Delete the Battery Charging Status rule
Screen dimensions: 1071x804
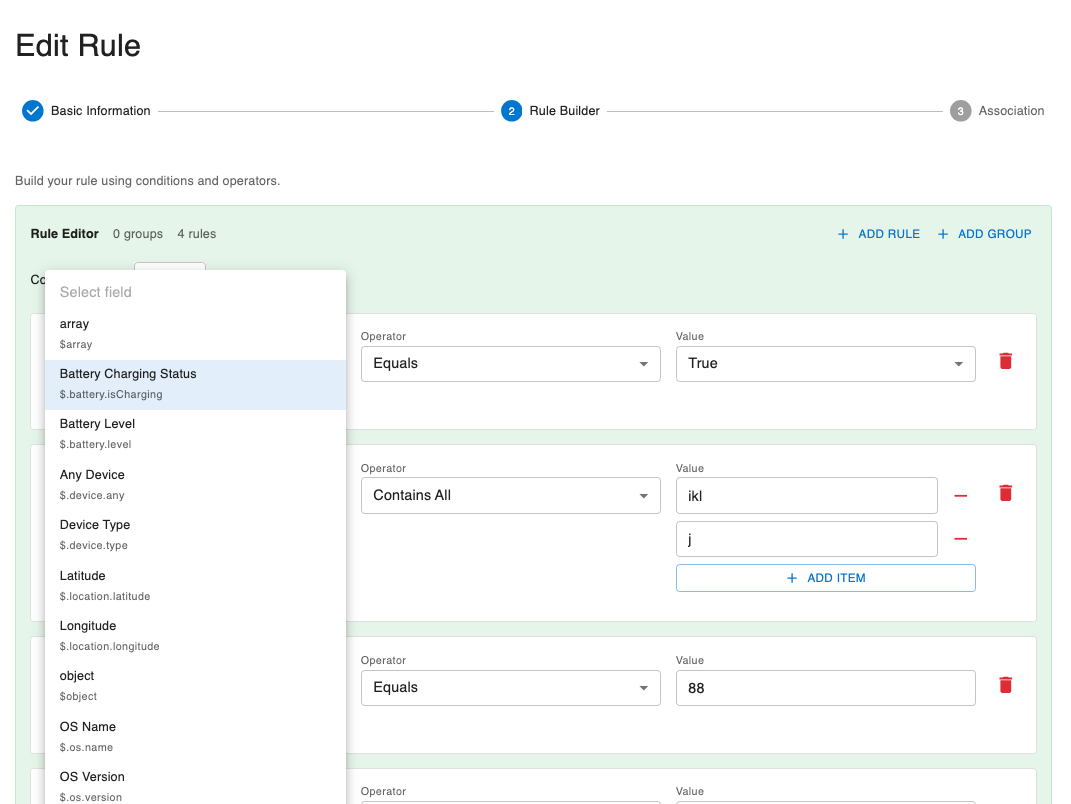(x=1005, y=362)
